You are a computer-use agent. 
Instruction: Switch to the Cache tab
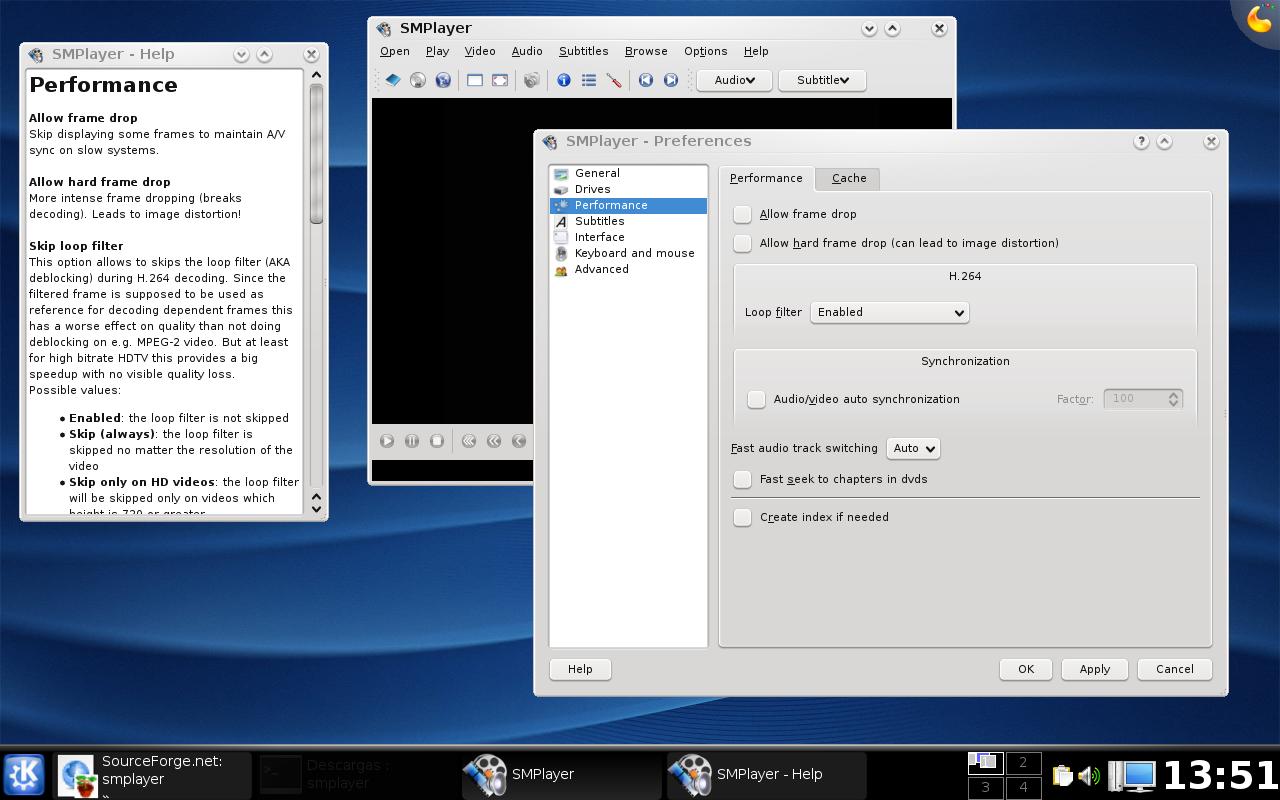(x=849, y=178)
